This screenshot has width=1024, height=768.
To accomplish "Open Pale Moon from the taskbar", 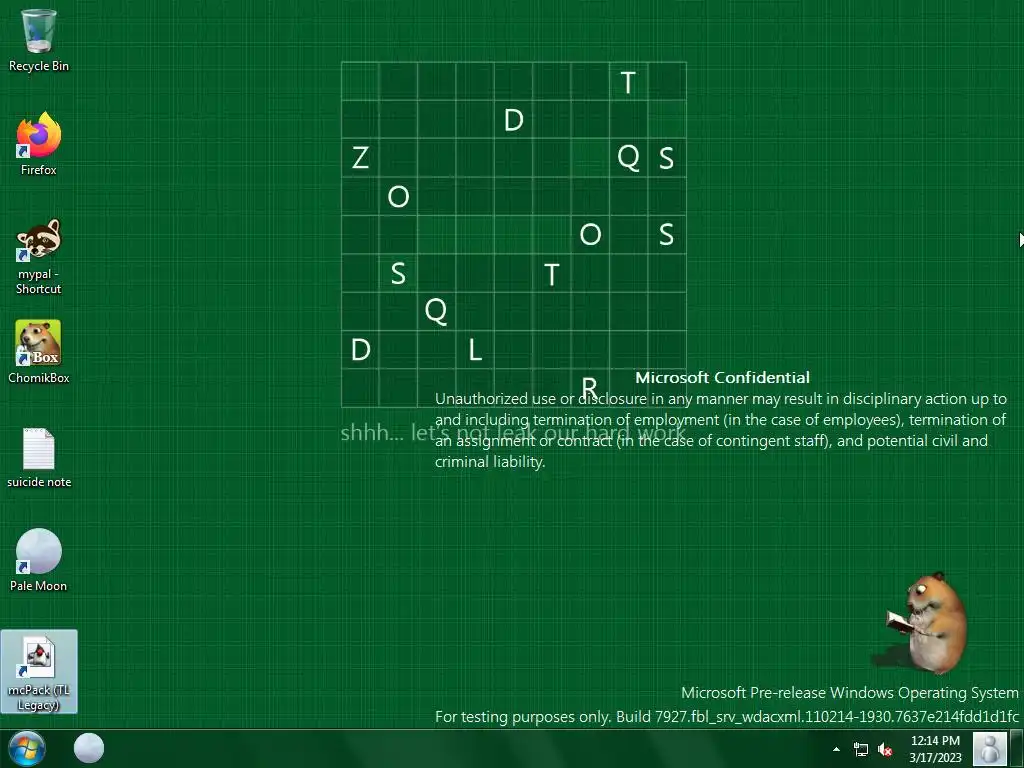I will 89,748.
